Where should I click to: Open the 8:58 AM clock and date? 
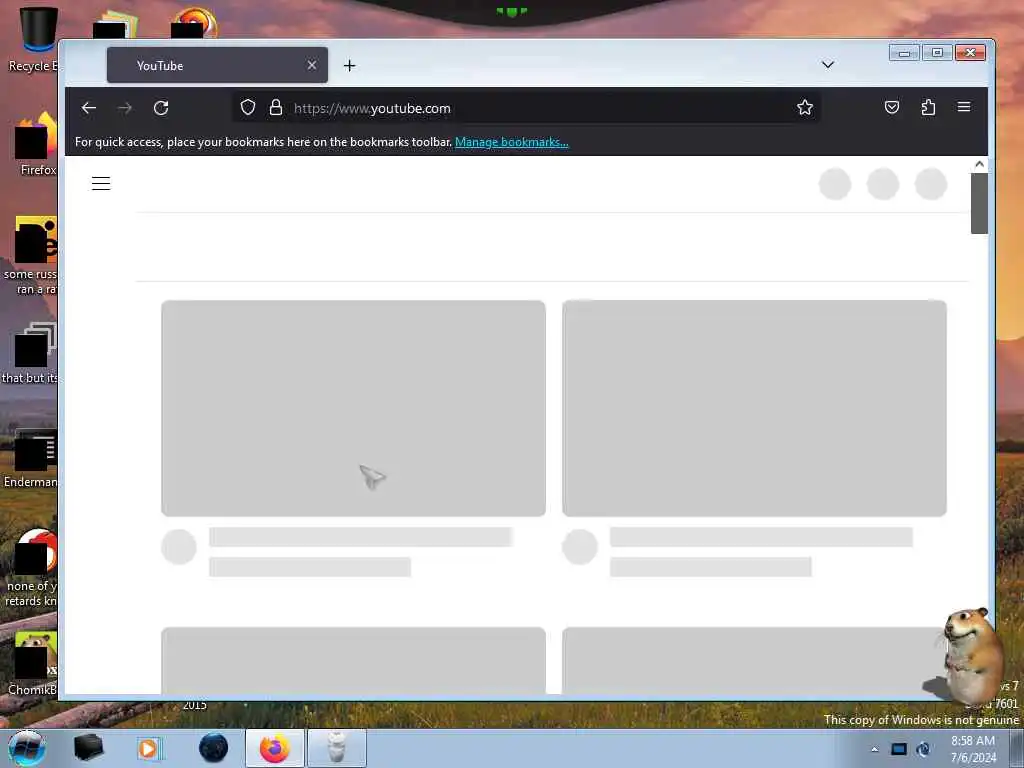click(x=973, y=749)
